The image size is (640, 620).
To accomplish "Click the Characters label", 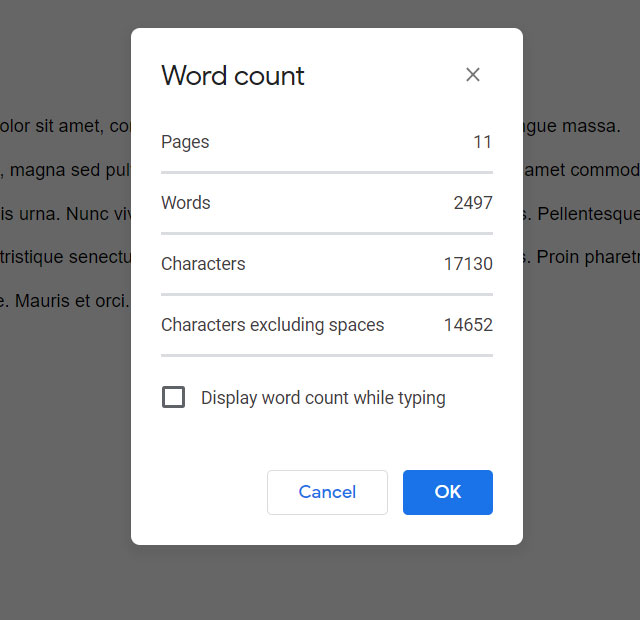I will click(x=203, y=264).
